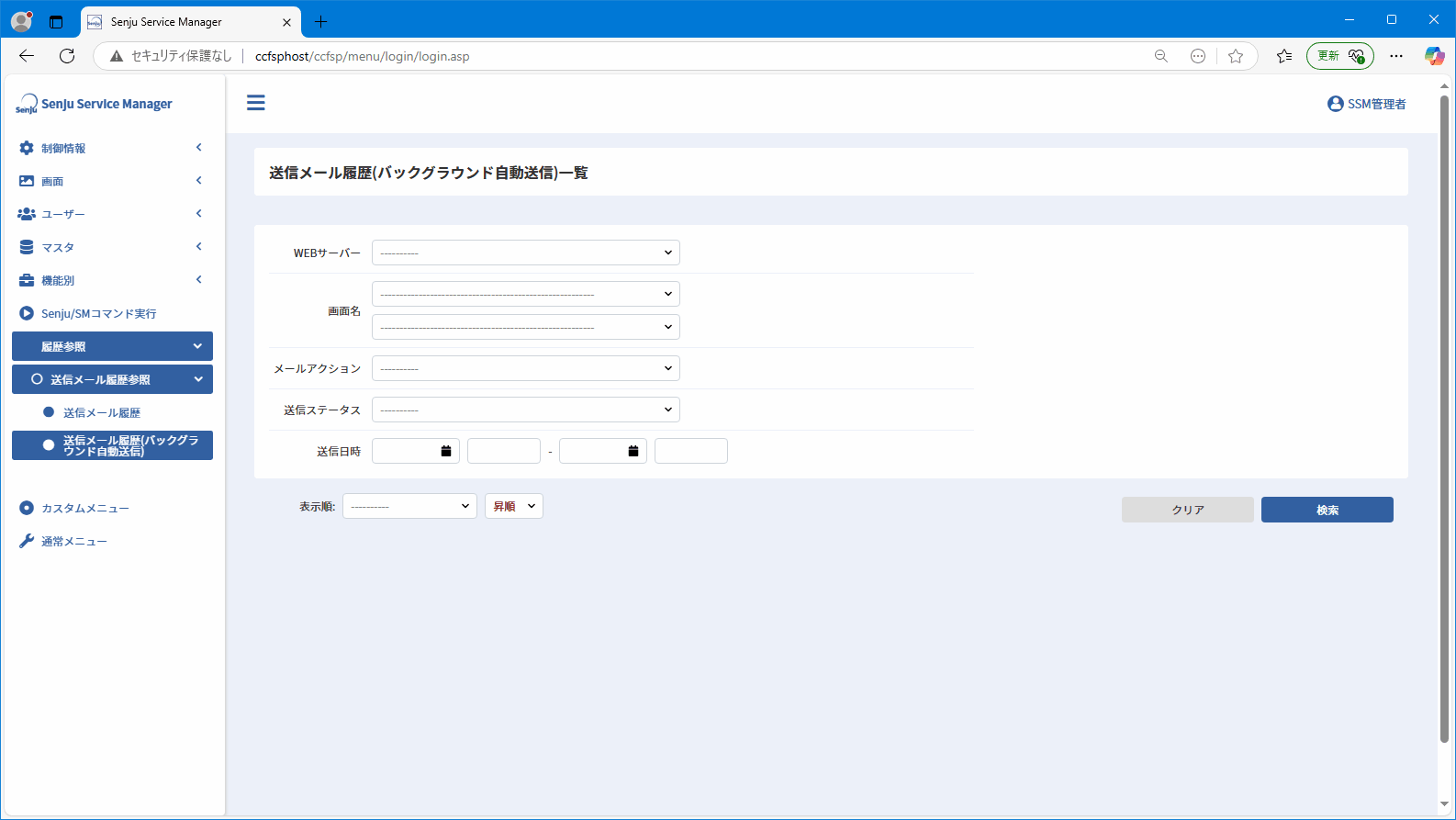Click the カスタムメニュー circle icon
1456x820 pixels.
tap(27, 508)
